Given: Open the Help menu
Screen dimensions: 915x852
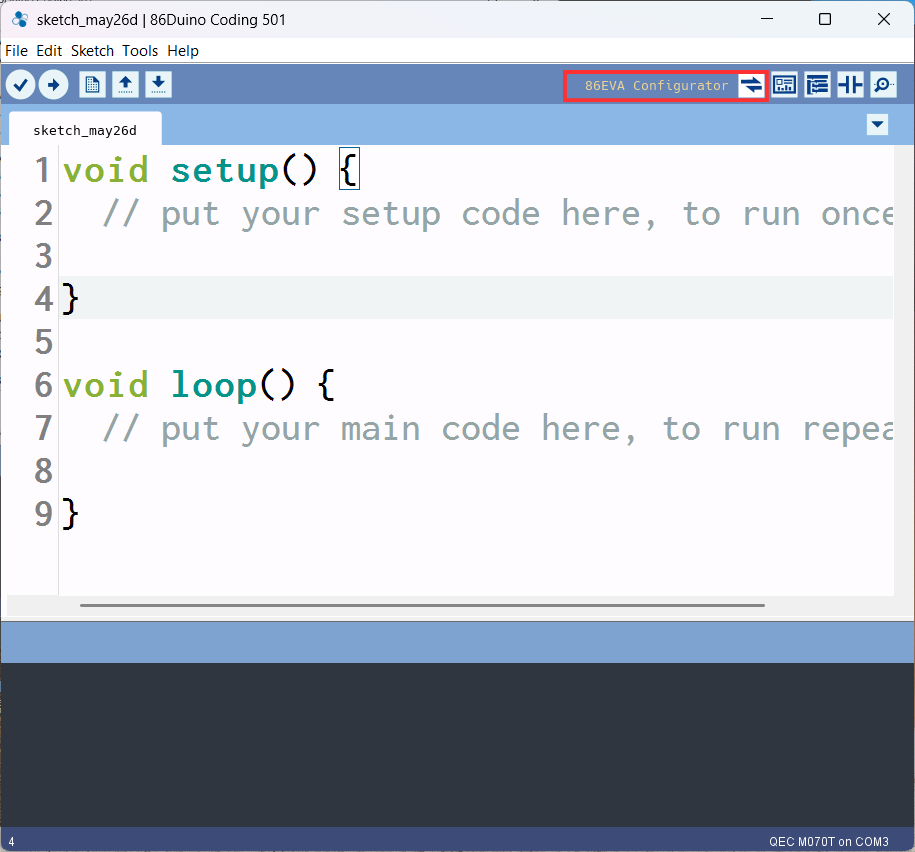Looking at the screenshot, I should tap(183, 51).
